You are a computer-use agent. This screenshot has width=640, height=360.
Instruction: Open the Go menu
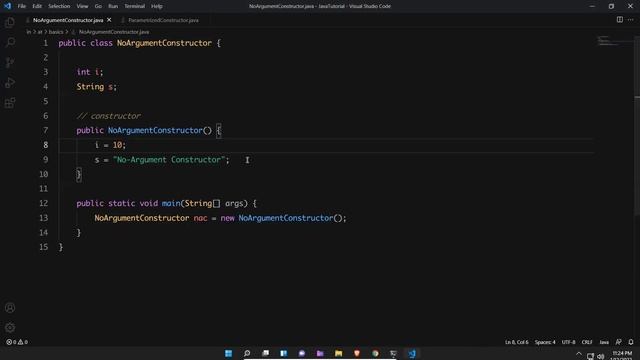point(98,6)
